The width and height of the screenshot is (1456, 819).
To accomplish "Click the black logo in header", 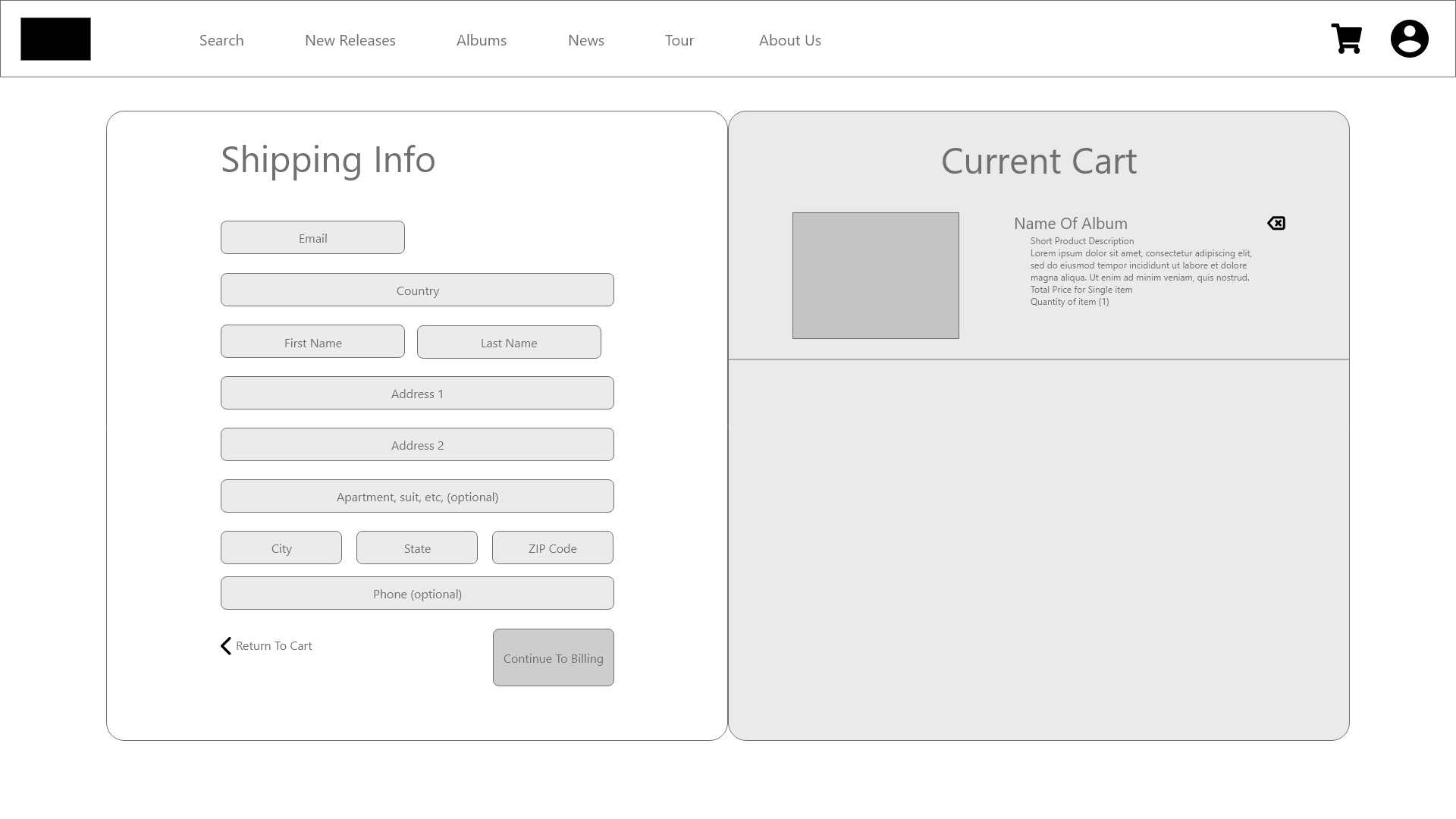I will [55, 39].
